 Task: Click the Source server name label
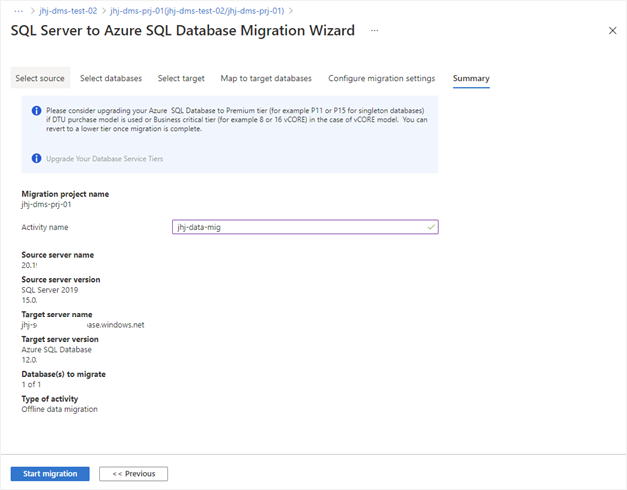(x=58, y=255)
